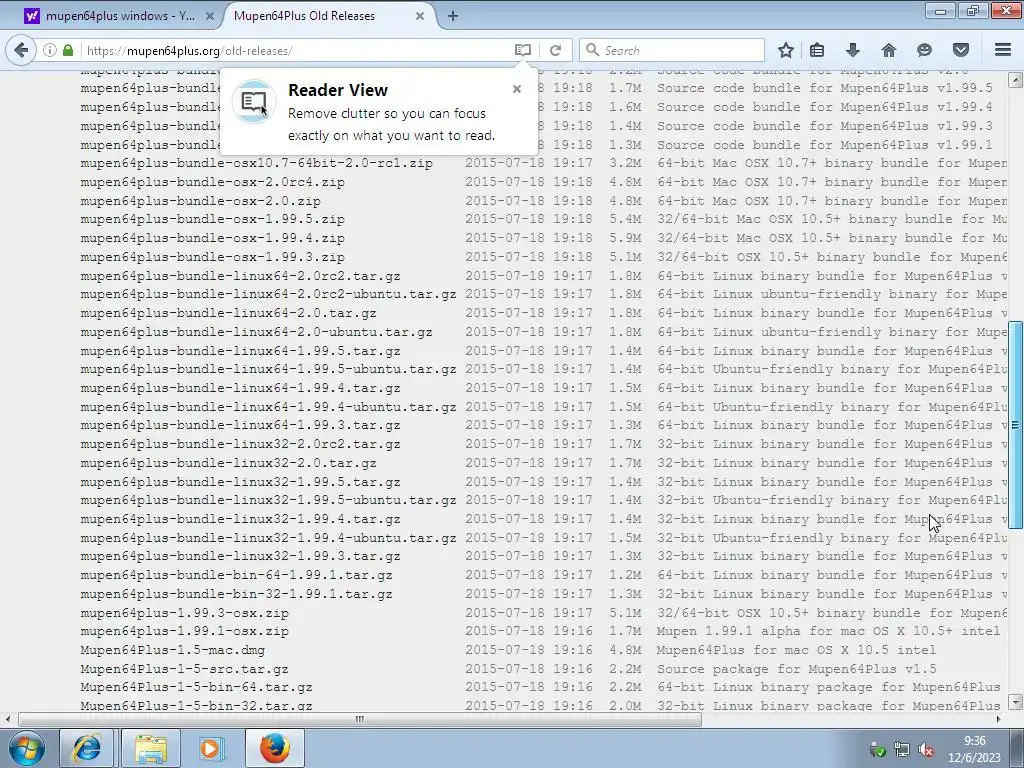Download mupen64plus-bundle-bin-32-1.99.1.tar.gz
1024x768 pixels.
pyautogui.click(x=236, y=595)
